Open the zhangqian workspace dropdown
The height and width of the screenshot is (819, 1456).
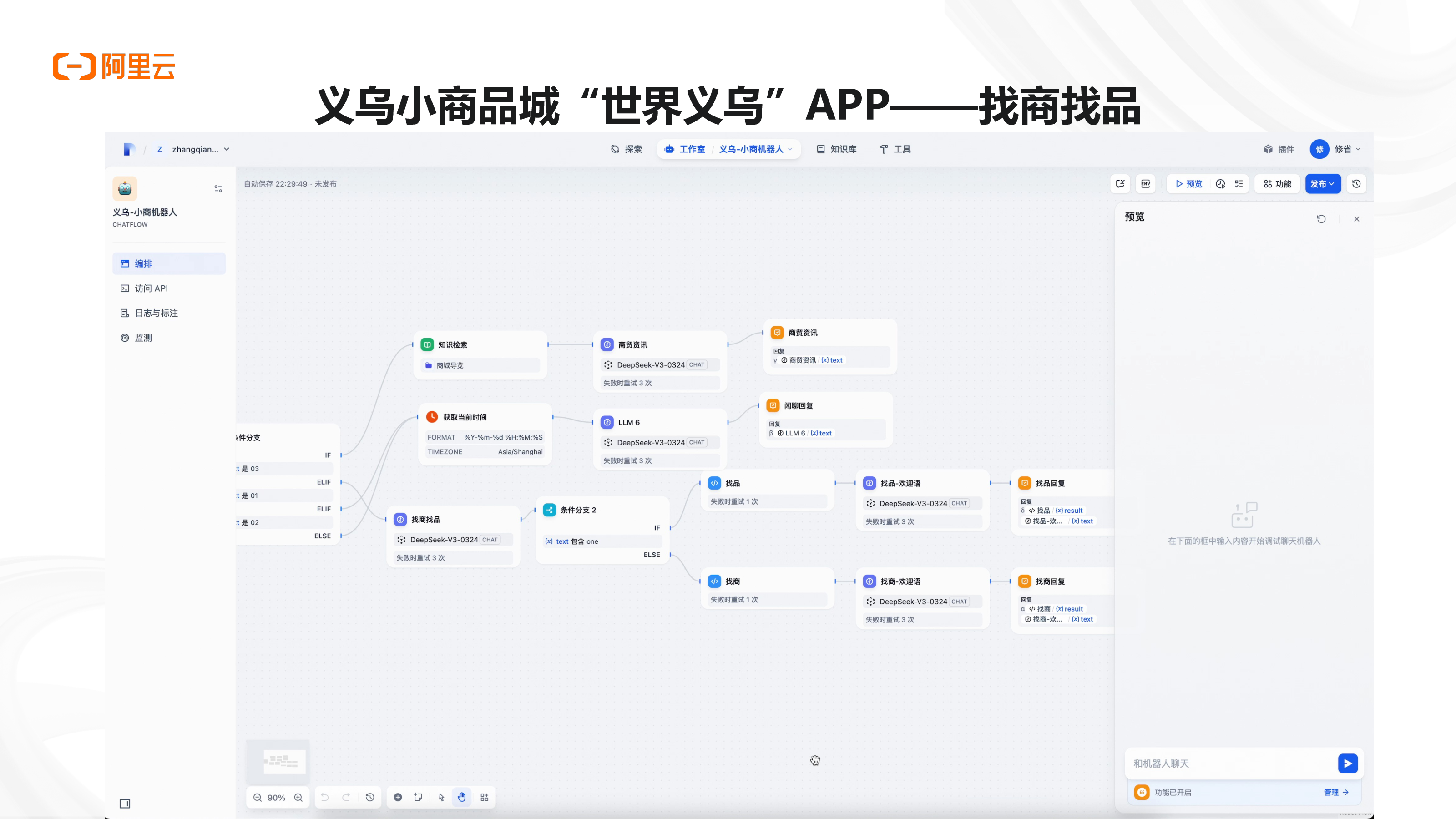[x=193, y=149]
